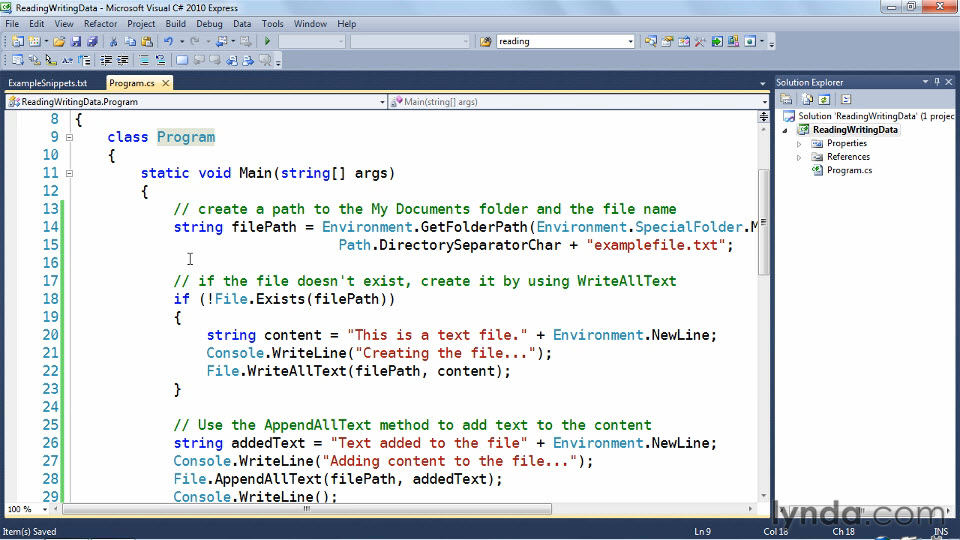This screenshot has width=960, height=540.
Task: Click View Code icon in Solution Explorer
Action: (846, 99)
